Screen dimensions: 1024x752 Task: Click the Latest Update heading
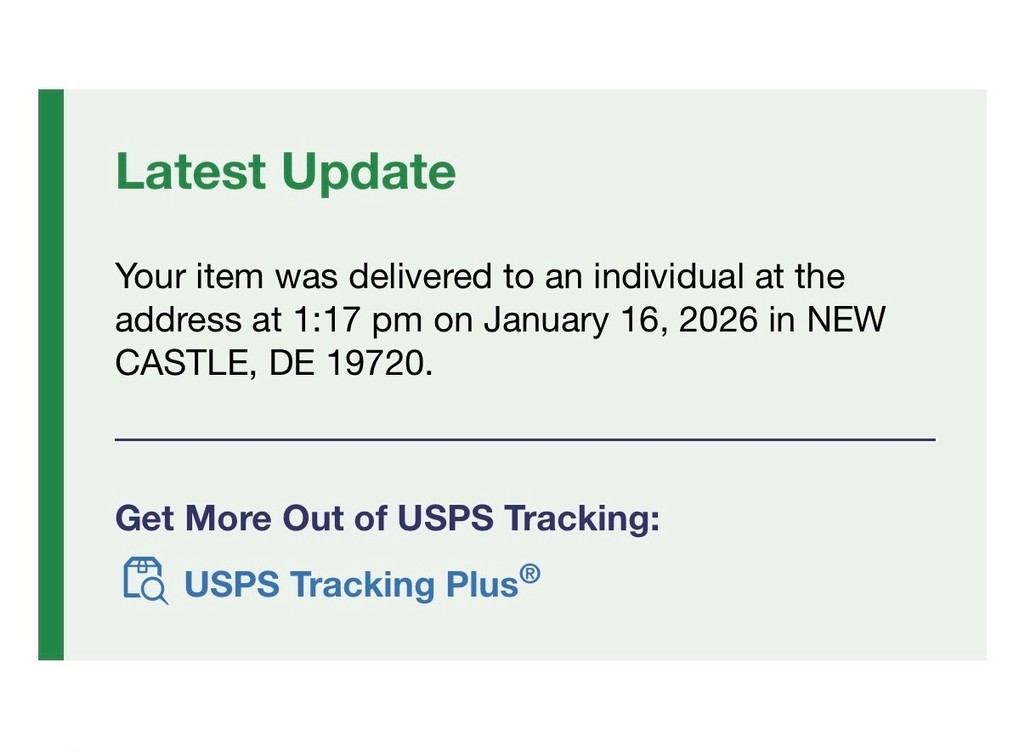pos(285,171)
